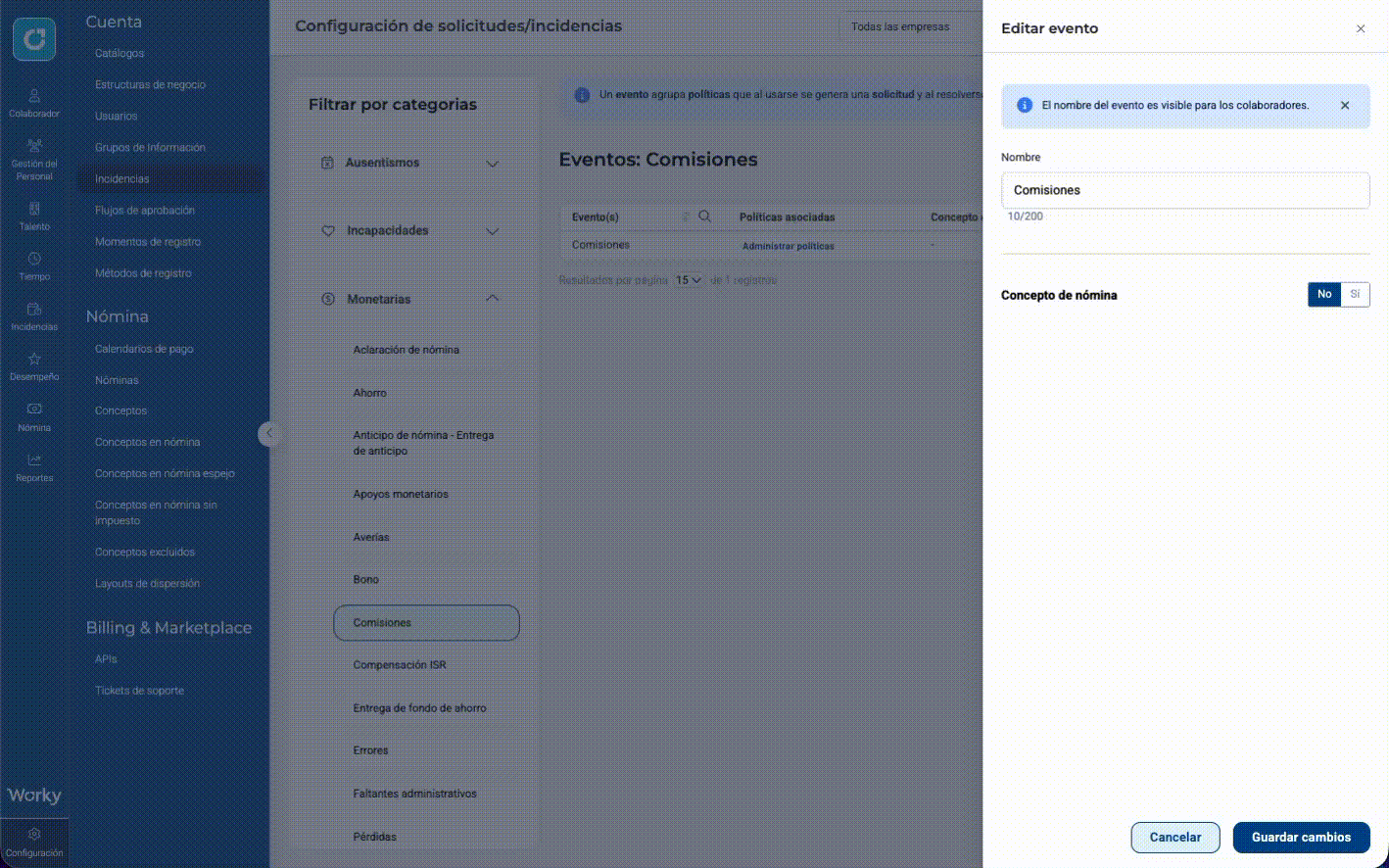Expand the Incapacidades category
This screenshot has height=868, width=1389.
(493, 231)
